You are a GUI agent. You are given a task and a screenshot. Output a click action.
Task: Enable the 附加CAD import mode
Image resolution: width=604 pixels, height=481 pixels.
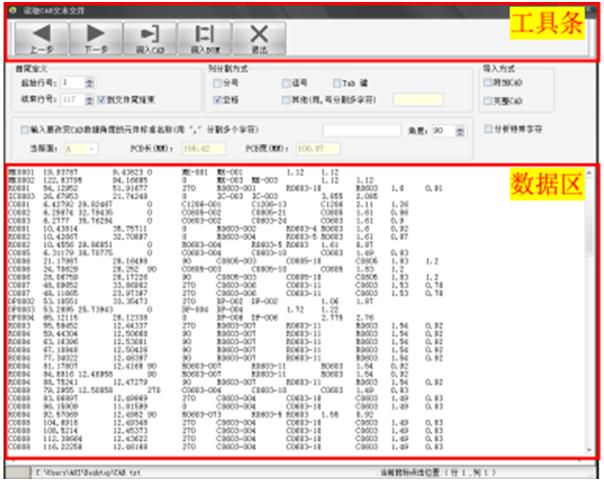coord(488,82)
